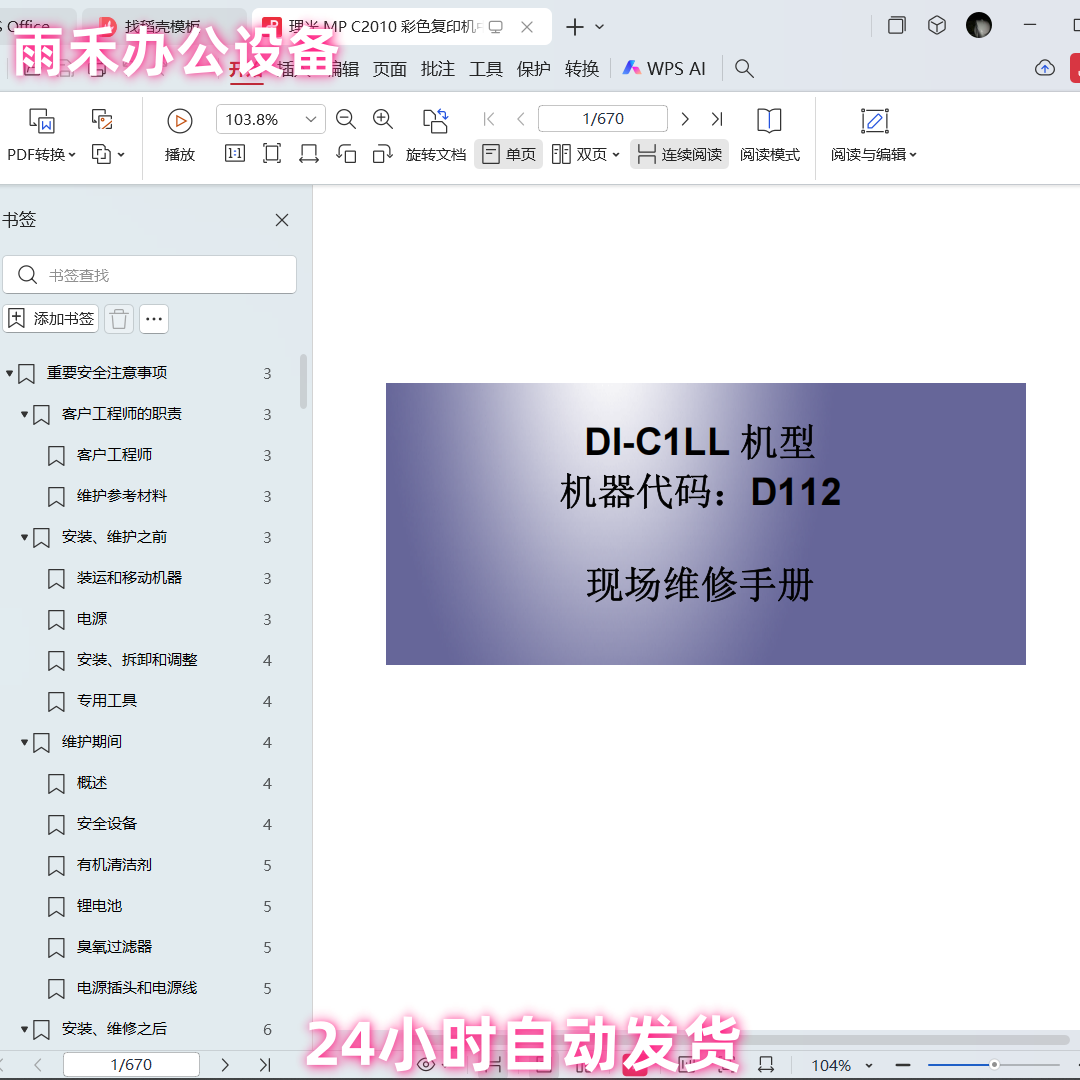Open the 转换 menu
This screenshot has width=1080, height=1080.
[581, 69]
